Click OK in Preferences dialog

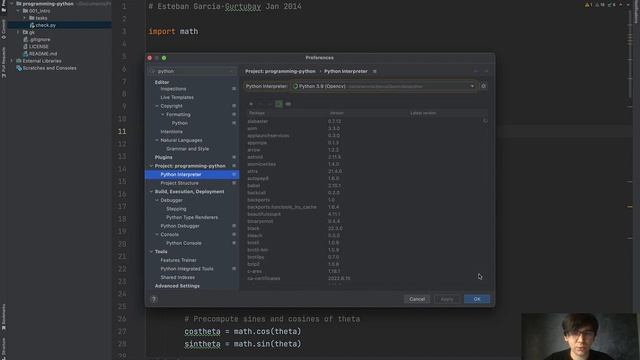click(x=477, y=299)
